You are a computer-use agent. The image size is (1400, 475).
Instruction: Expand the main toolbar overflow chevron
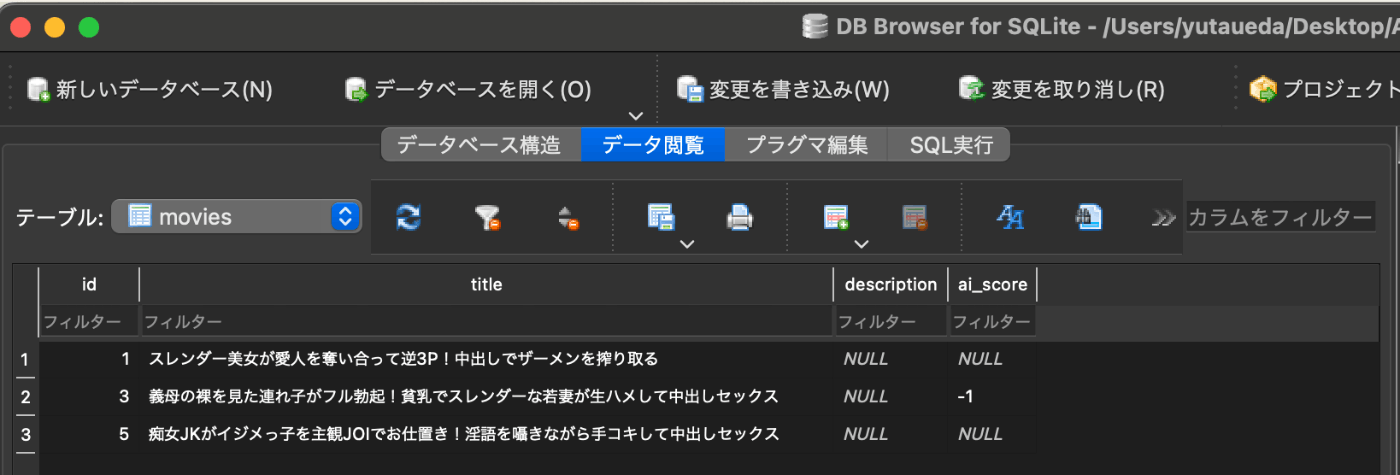635,116
